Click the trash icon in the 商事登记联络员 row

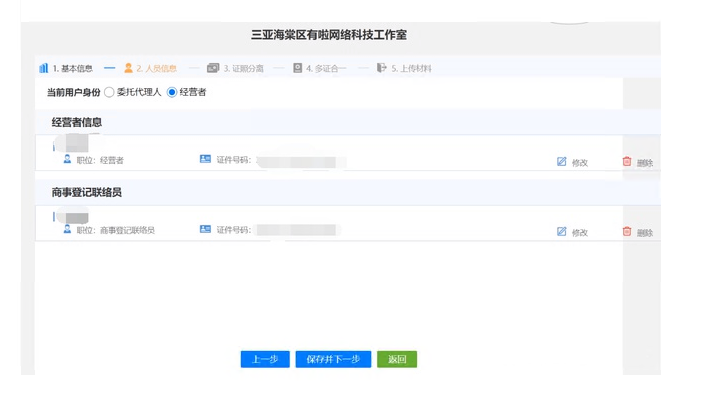tap(627, 231)
